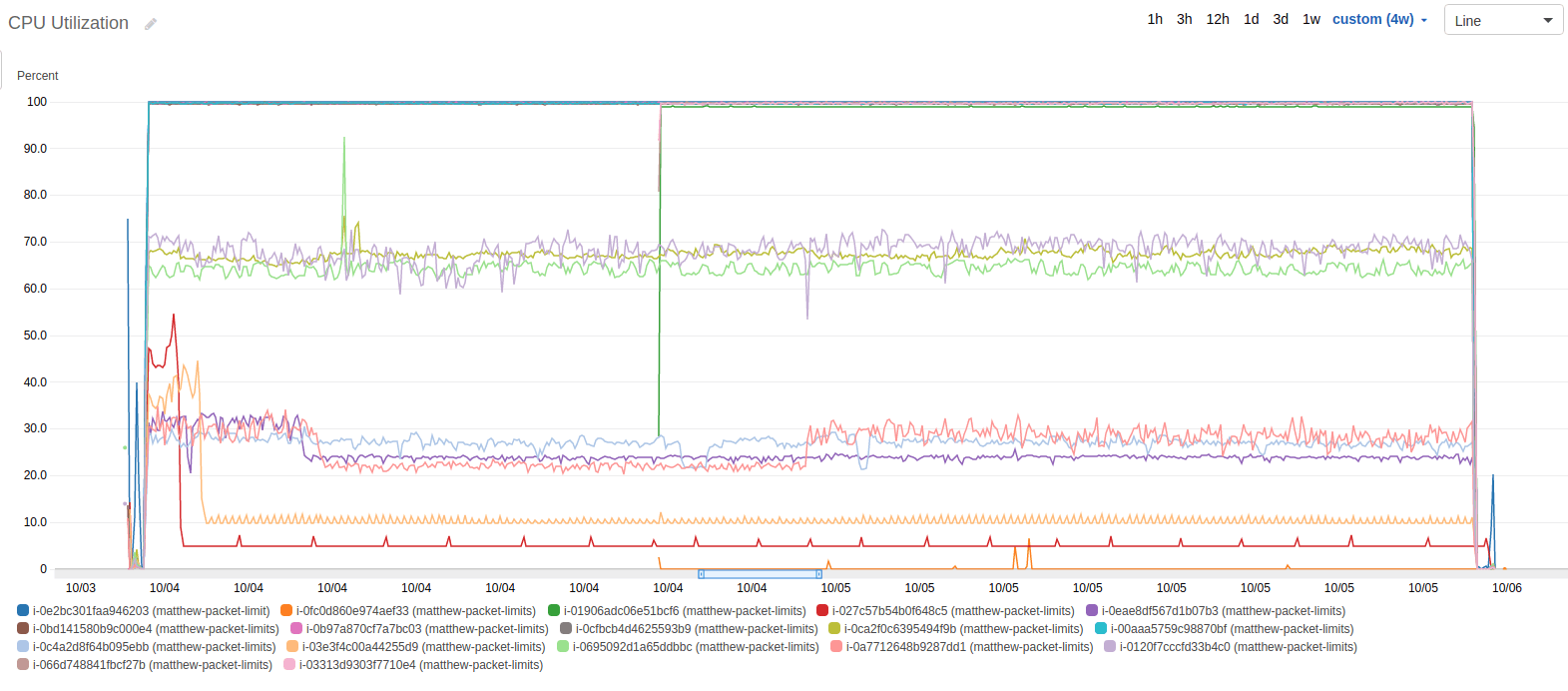Switch to the 12h time range

click(x=1217, y=20)
